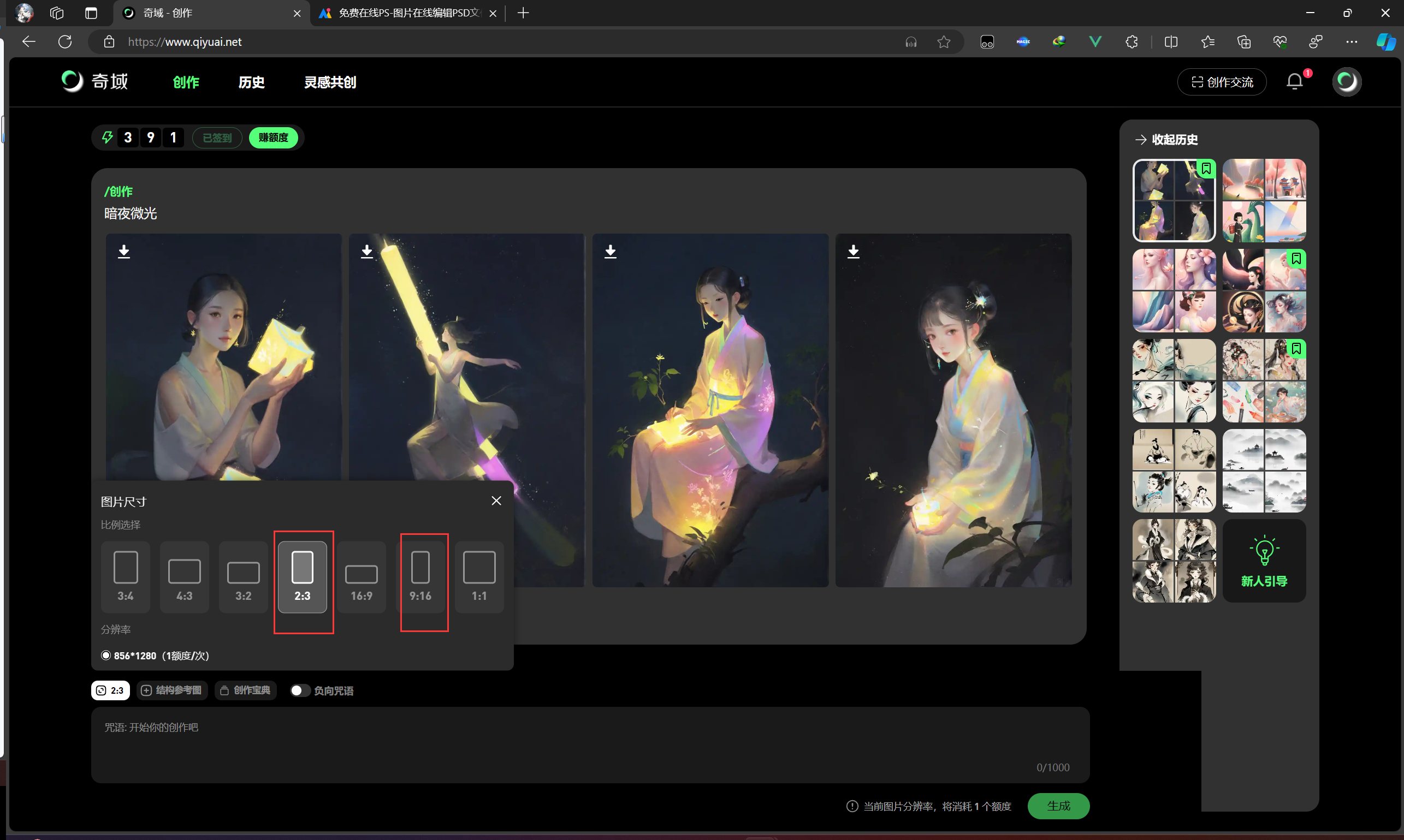Open the browser workspaces icon

point(56,13)
